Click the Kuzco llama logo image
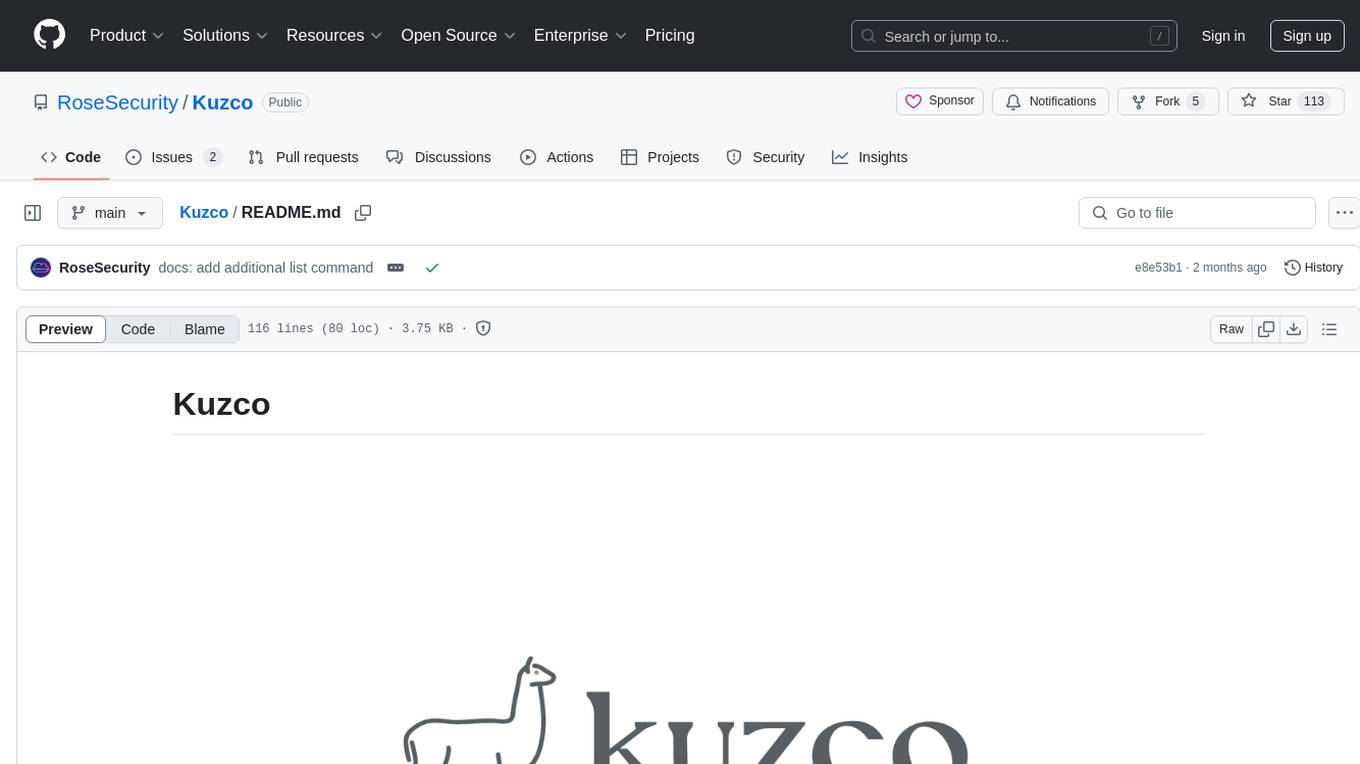1360x764 pixels. coord(688,710)
